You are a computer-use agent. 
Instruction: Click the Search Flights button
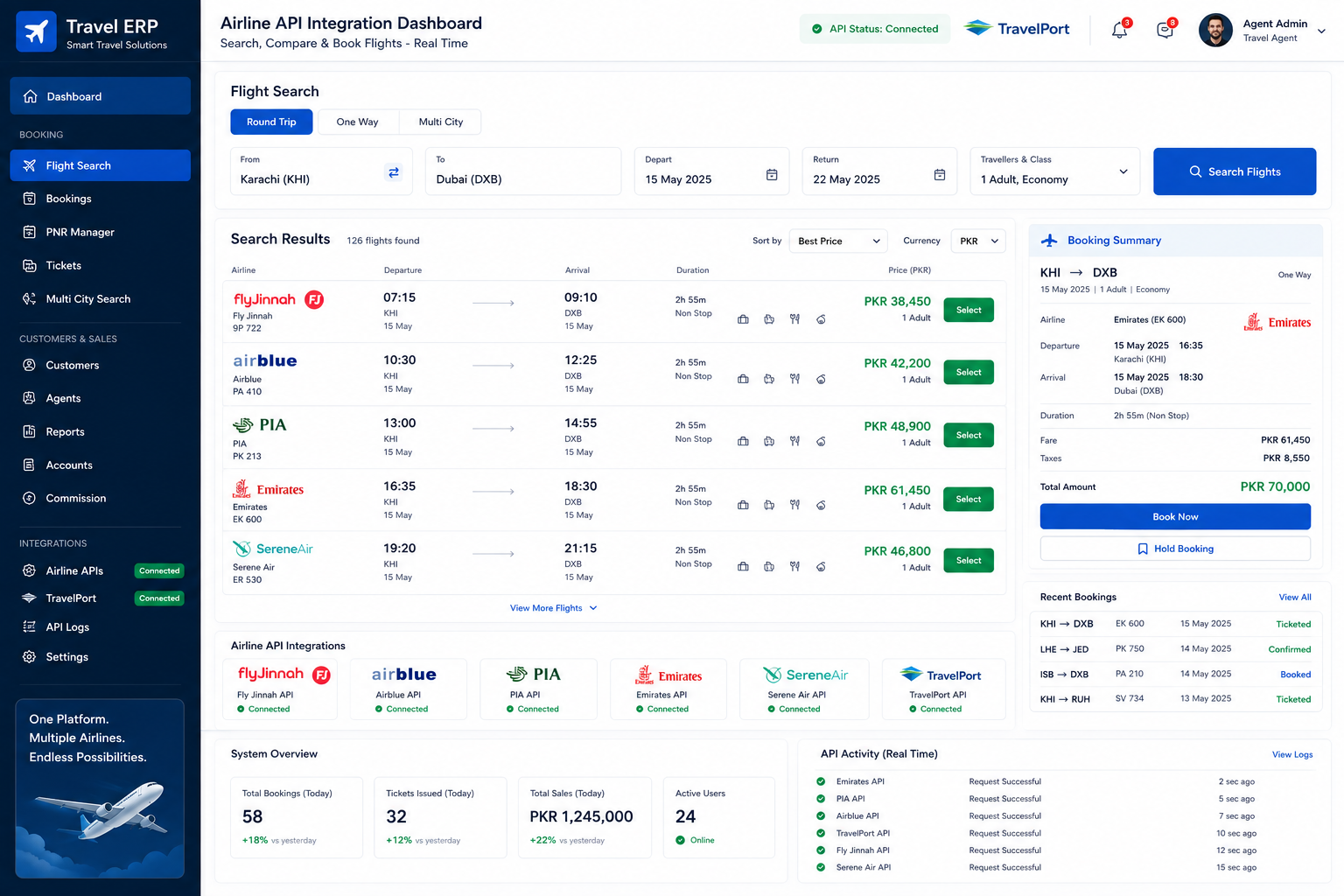(x=1235, y=171)
